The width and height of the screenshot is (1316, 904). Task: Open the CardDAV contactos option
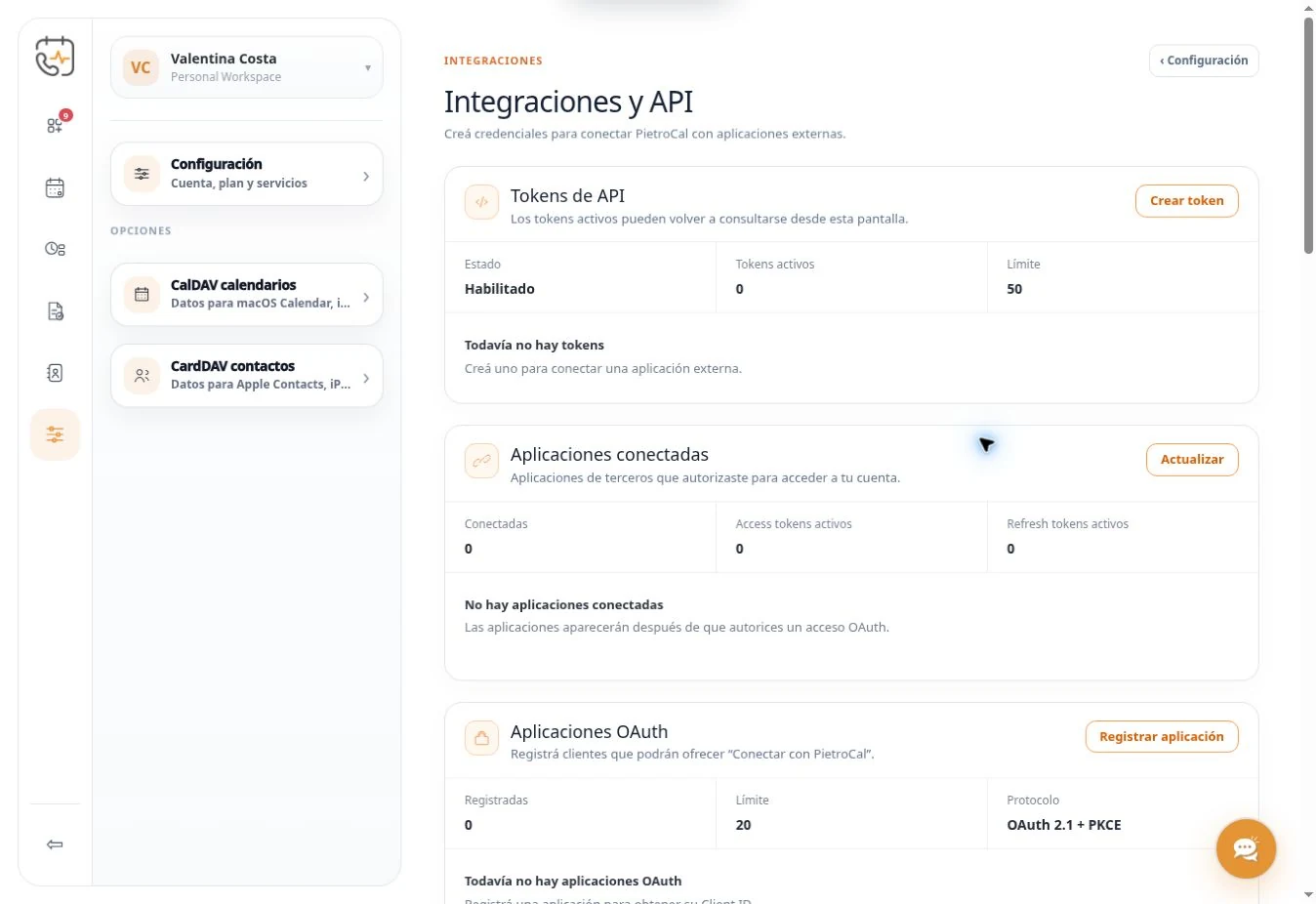pos(247,375)
